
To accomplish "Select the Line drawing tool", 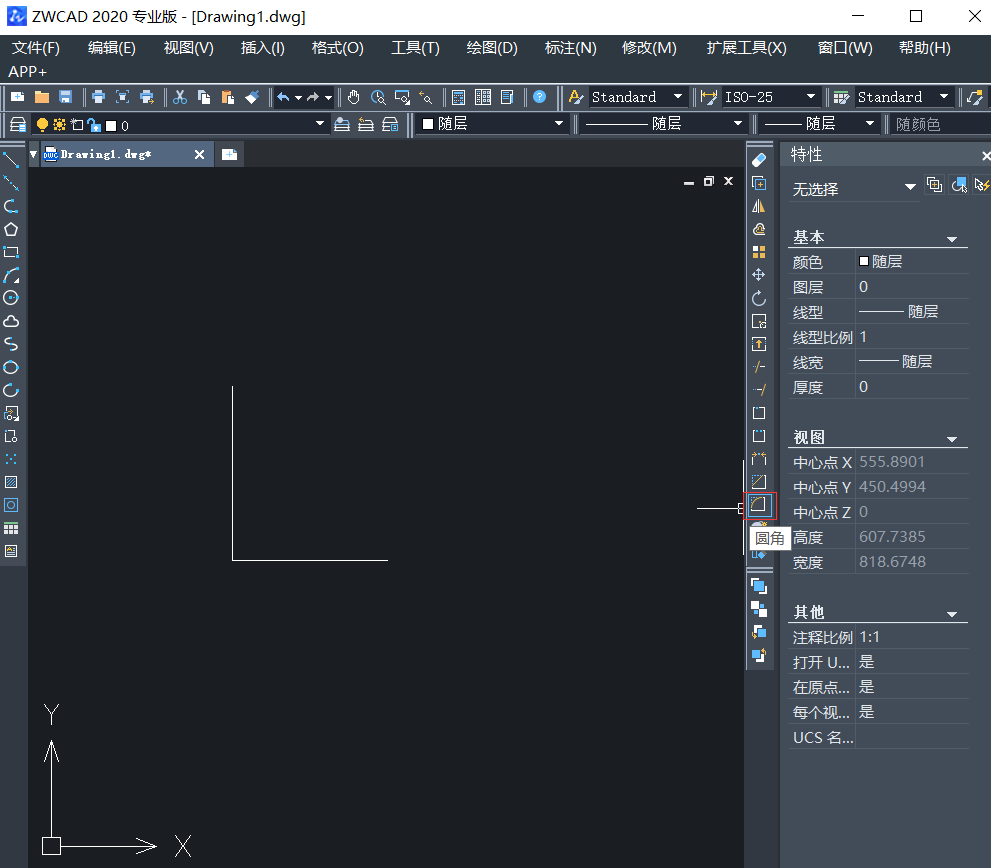I will 12,158.
